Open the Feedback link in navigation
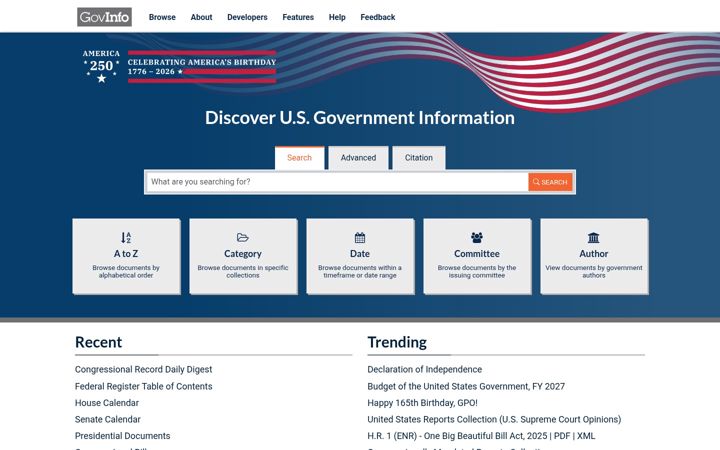The height and width of the screenshot is (450, 720). click(x=377, y=17)
